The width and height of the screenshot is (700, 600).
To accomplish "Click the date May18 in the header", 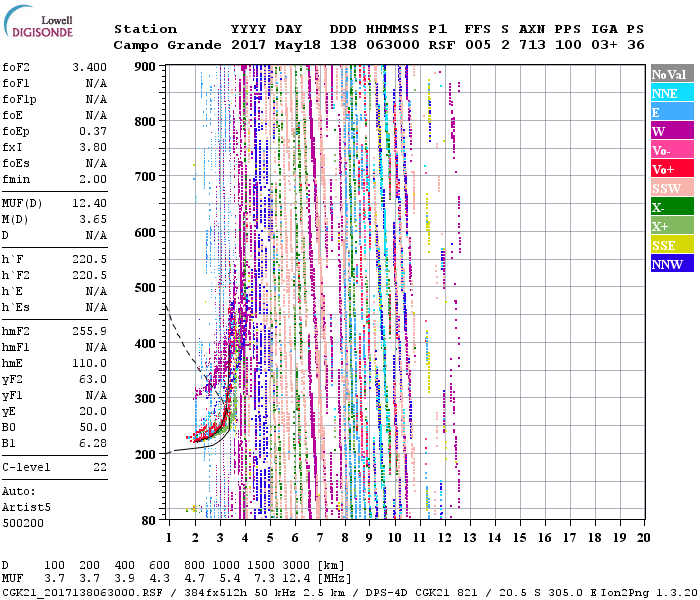I will (x=297, y=45).
